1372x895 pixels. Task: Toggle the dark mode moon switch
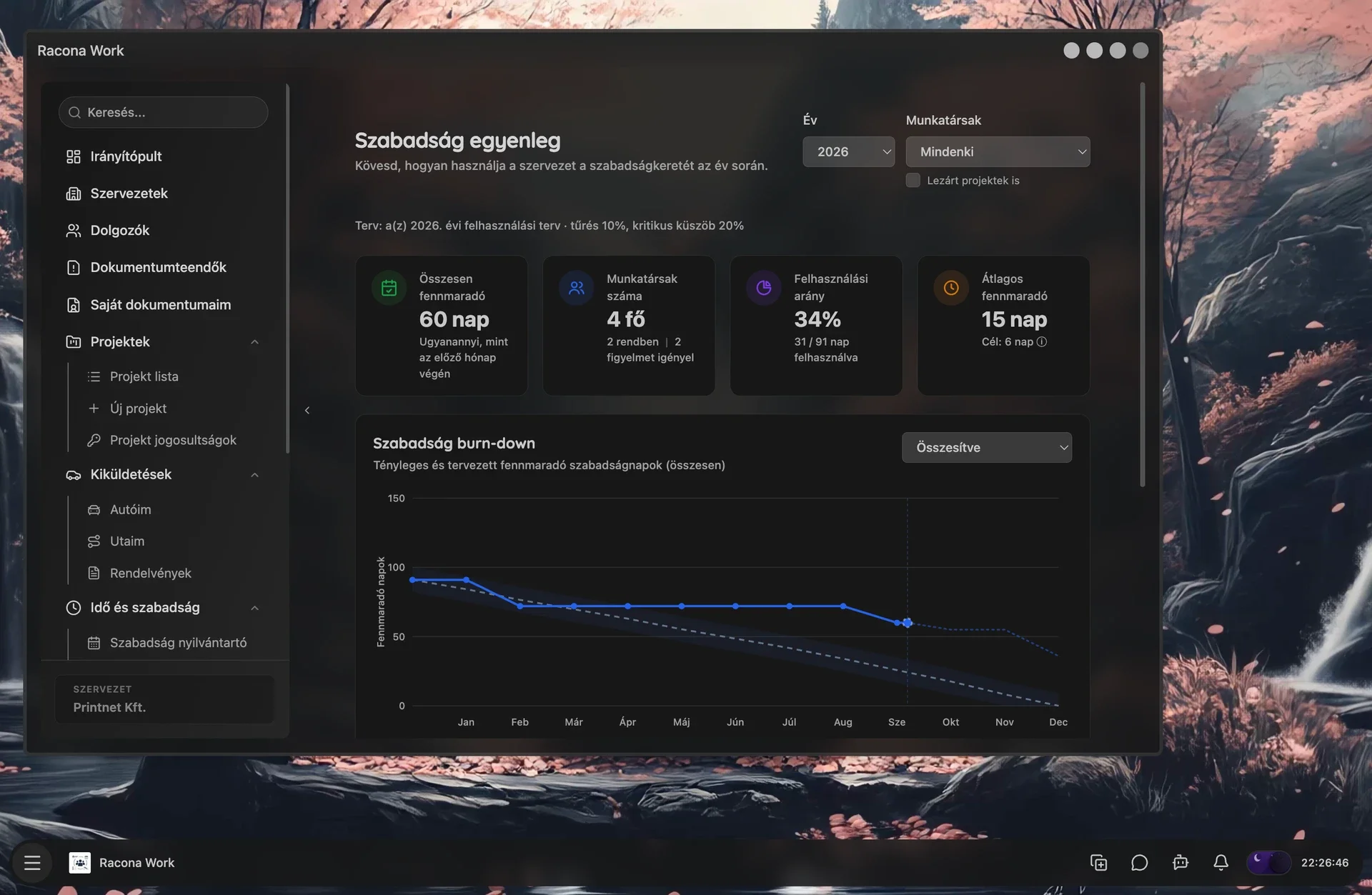(x=1268, y=863)
